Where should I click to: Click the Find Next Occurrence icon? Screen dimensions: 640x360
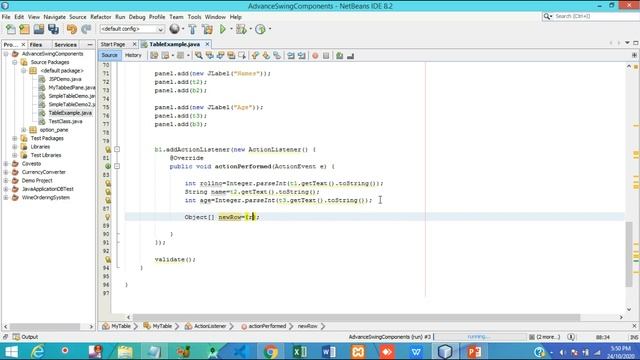220,56
